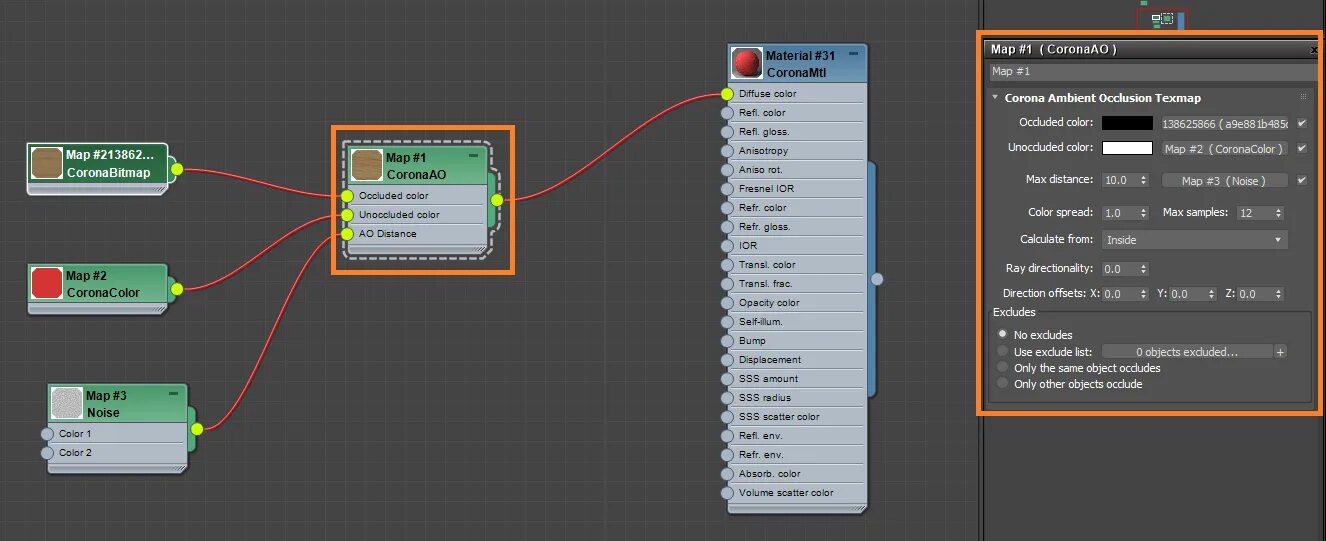
Task: Click the red CoronaColor node thumbnail
Action: coord(47,284)
